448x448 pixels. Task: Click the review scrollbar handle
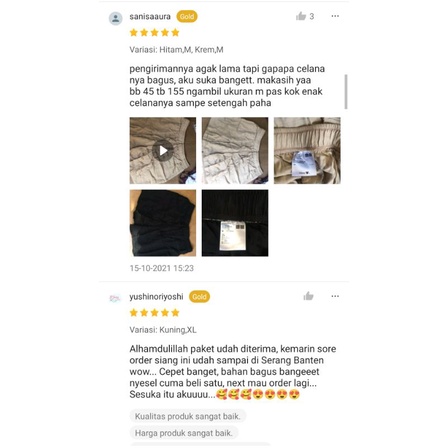pos(346,92)
